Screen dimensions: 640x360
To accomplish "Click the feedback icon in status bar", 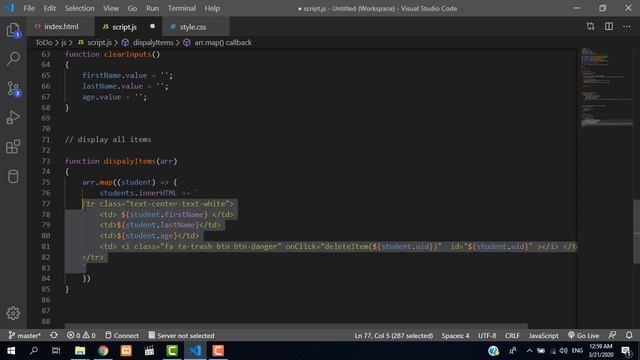I will pyautogui.click(x=612, y=336).
